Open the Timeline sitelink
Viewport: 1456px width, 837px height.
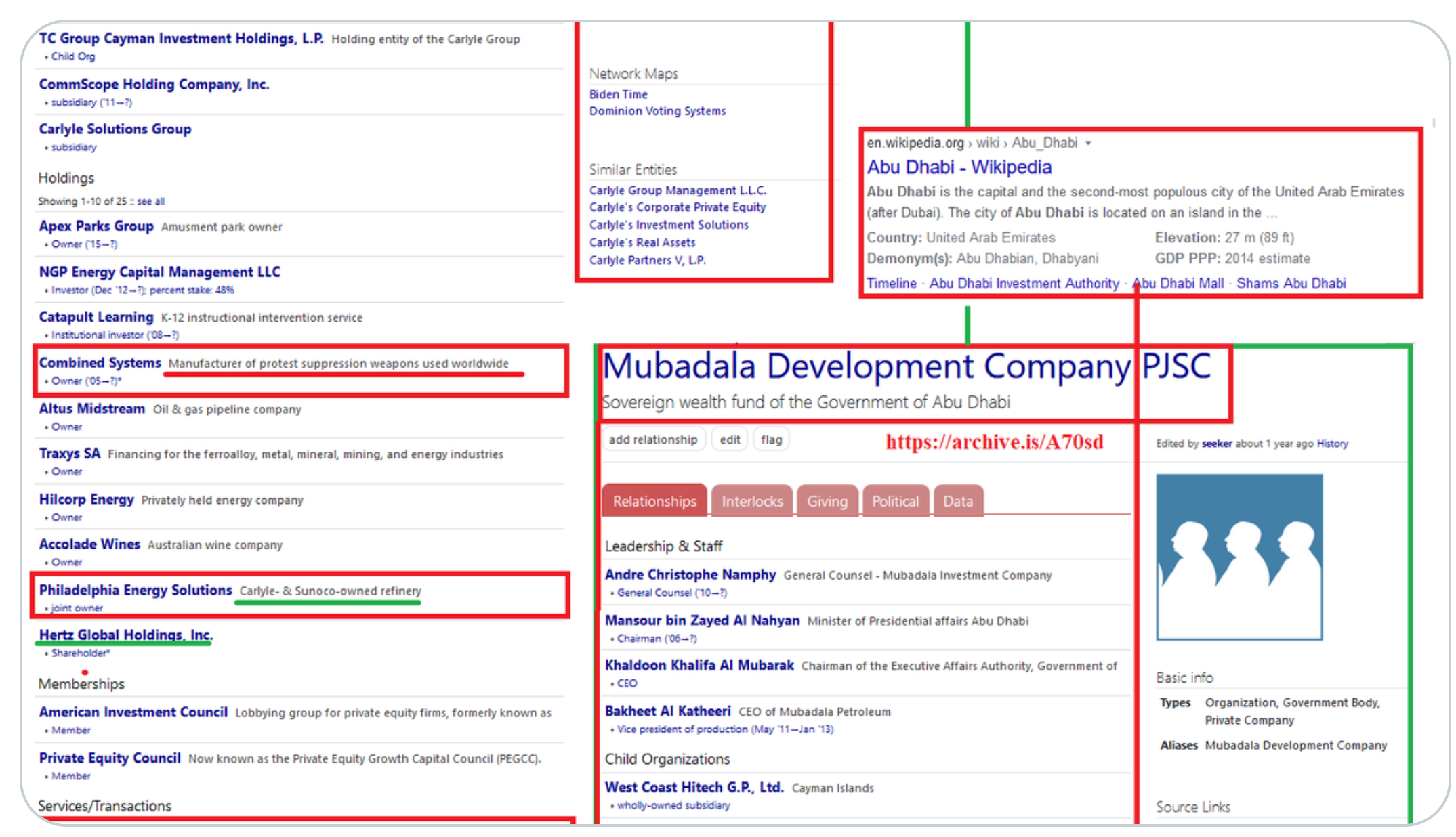pos(892,284)
